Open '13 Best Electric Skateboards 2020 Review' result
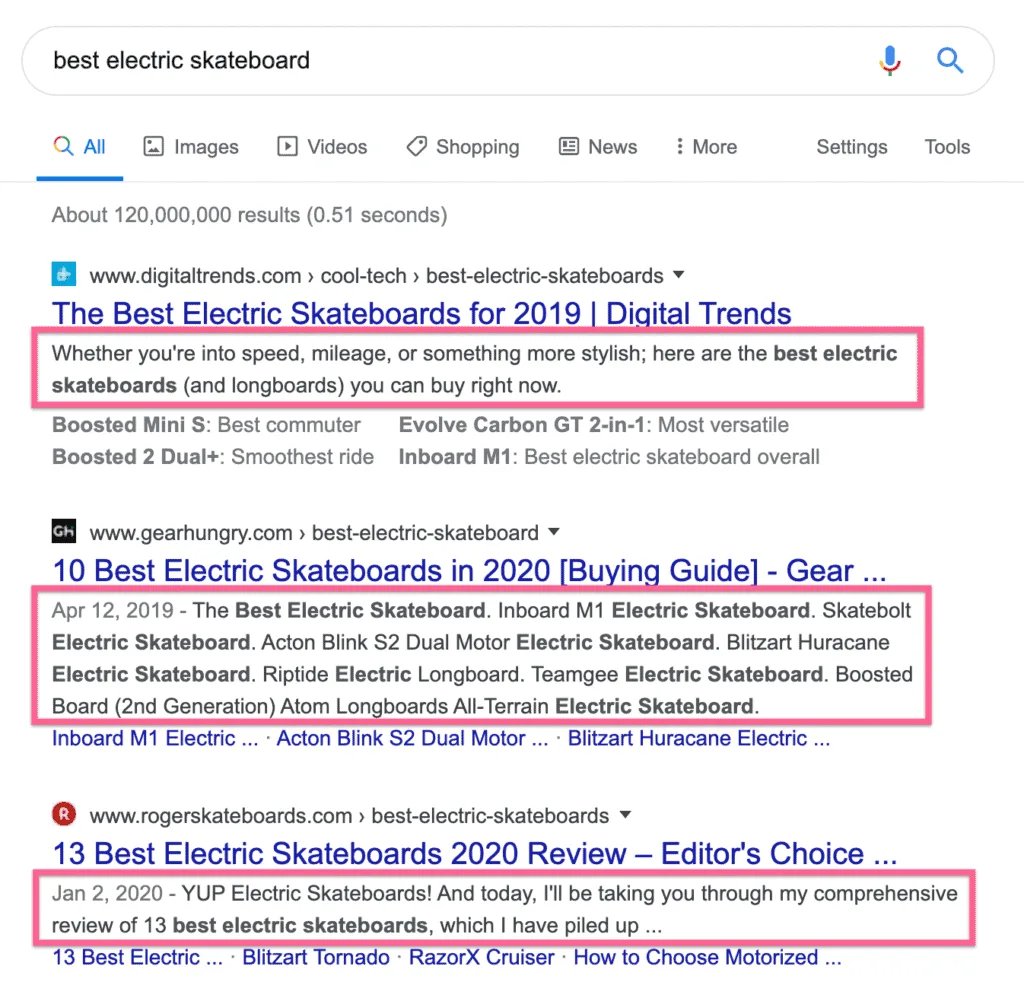This screenshot has width=1024, height=1001. 474,853
